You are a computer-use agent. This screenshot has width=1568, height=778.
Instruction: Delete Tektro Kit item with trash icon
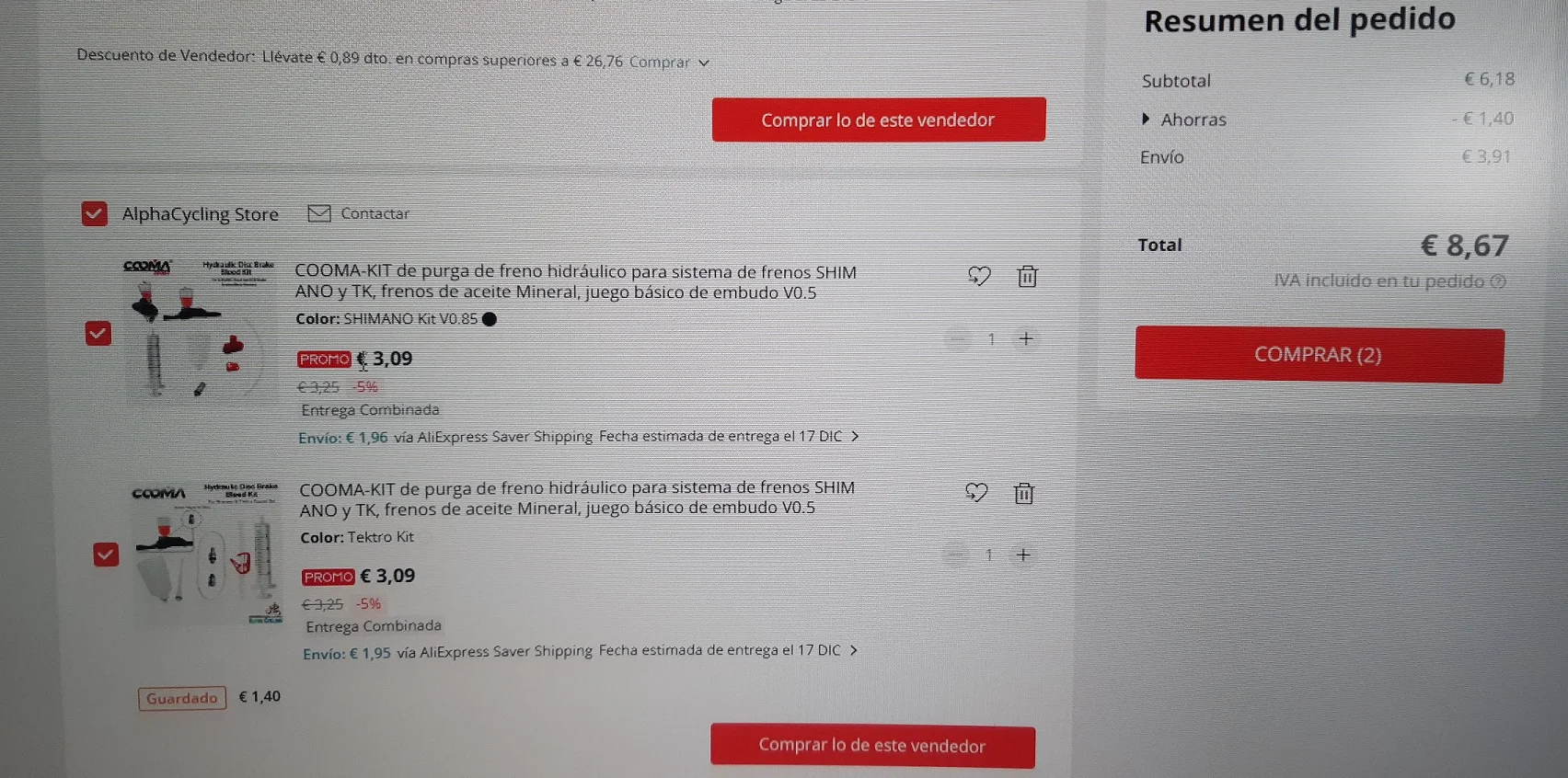1023,494
